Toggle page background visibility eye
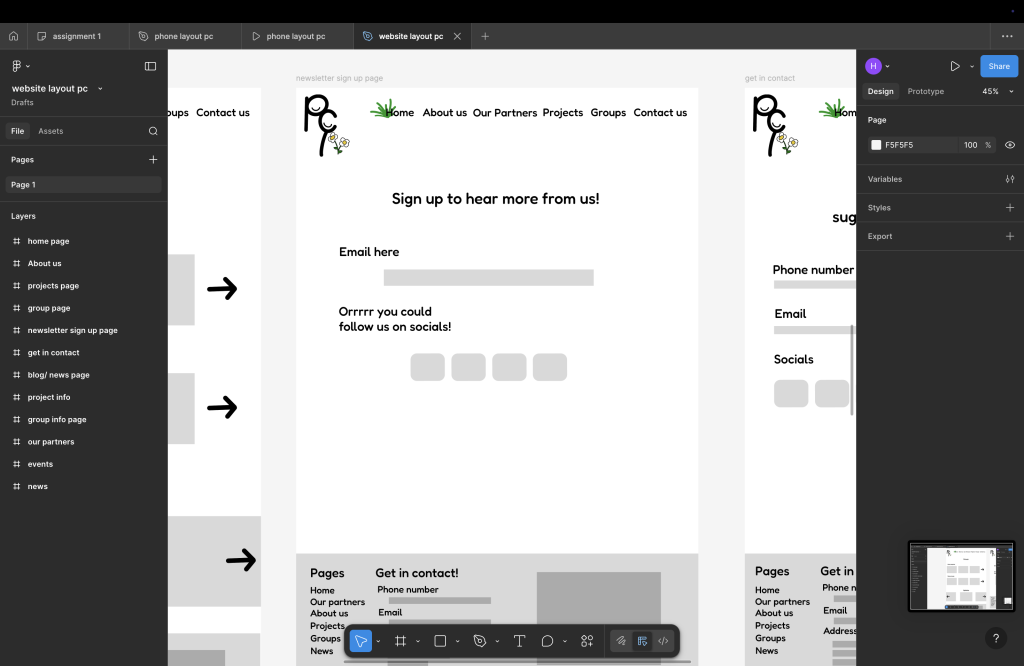The image size is (1024, 666). [x=1010, y=145]
